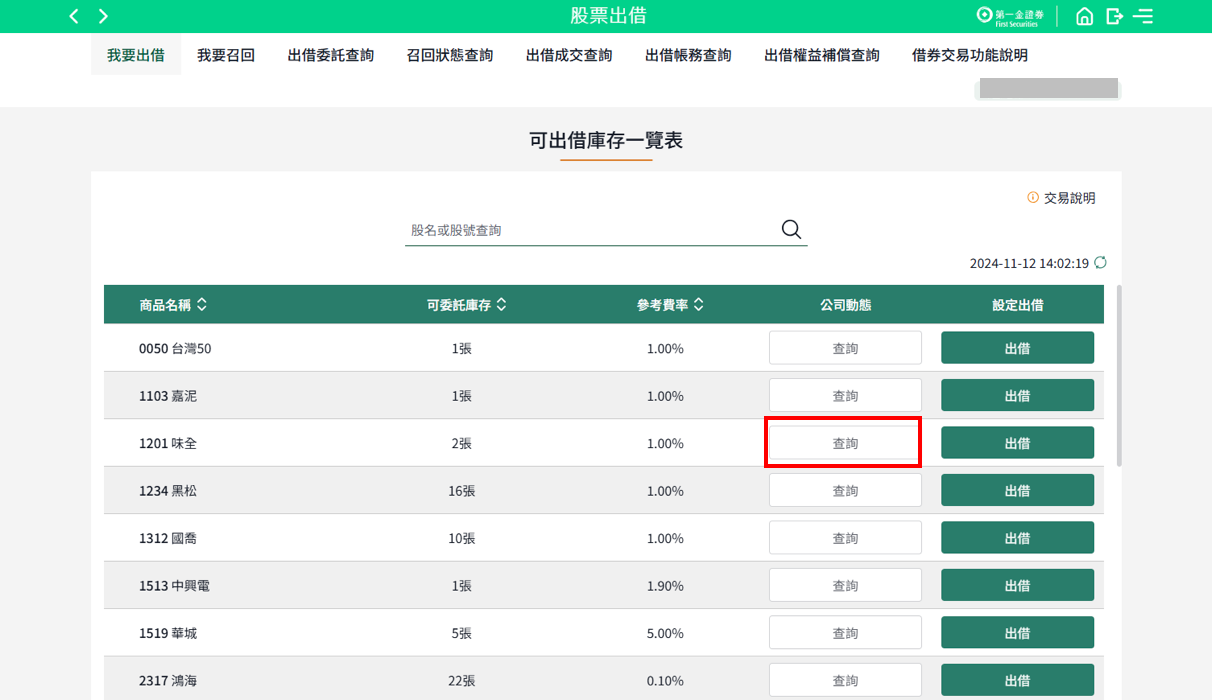Screen dimensions: 1212x700
Task: Click 查詢 button for 1201 味全
Action: (845, 443)
